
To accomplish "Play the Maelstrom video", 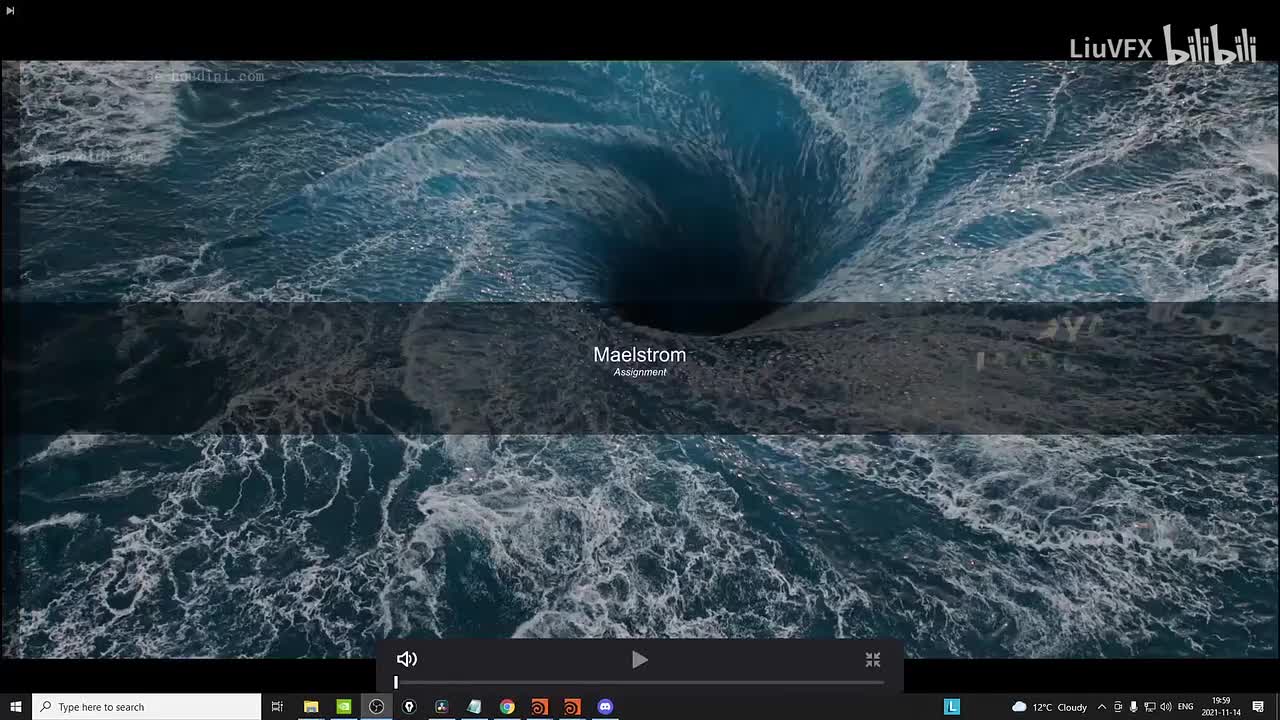I will point(640,660).
